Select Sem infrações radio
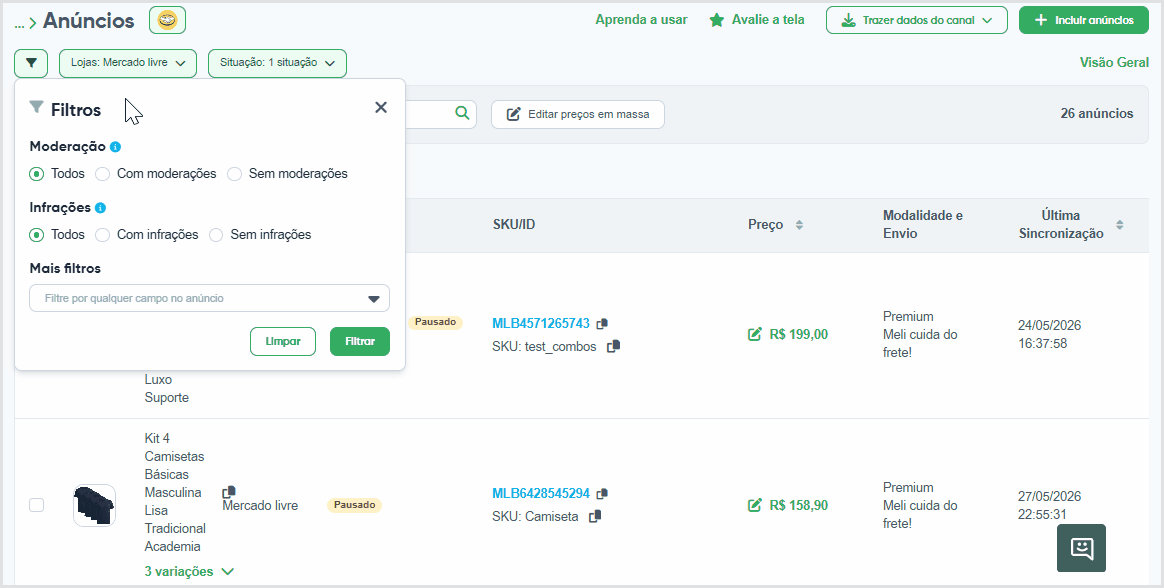Image resolution: width=1164 pixels, height=588 pixels. 216,235
